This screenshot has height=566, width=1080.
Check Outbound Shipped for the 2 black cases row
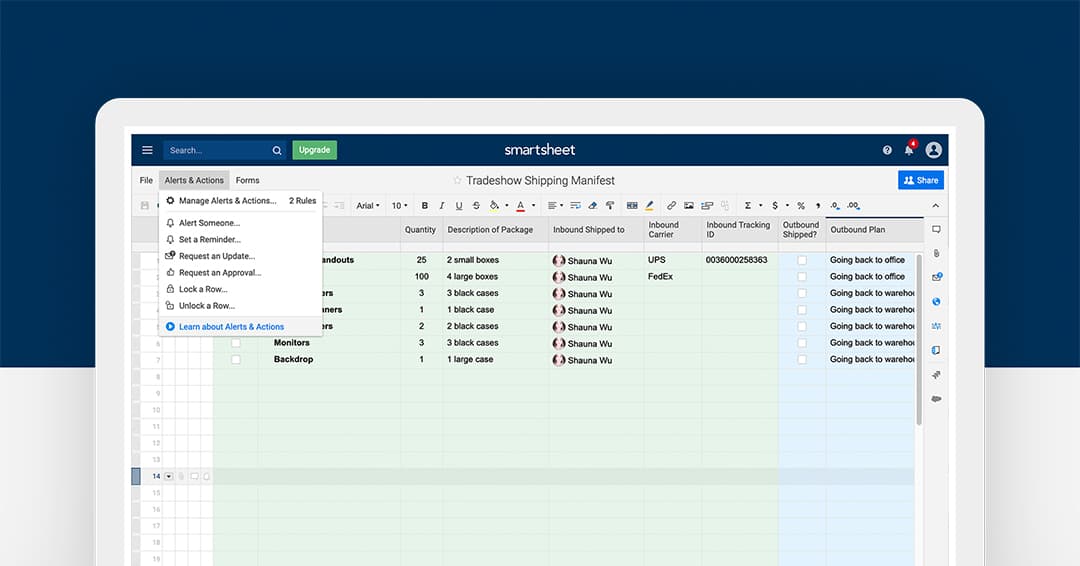coord(802,326)
